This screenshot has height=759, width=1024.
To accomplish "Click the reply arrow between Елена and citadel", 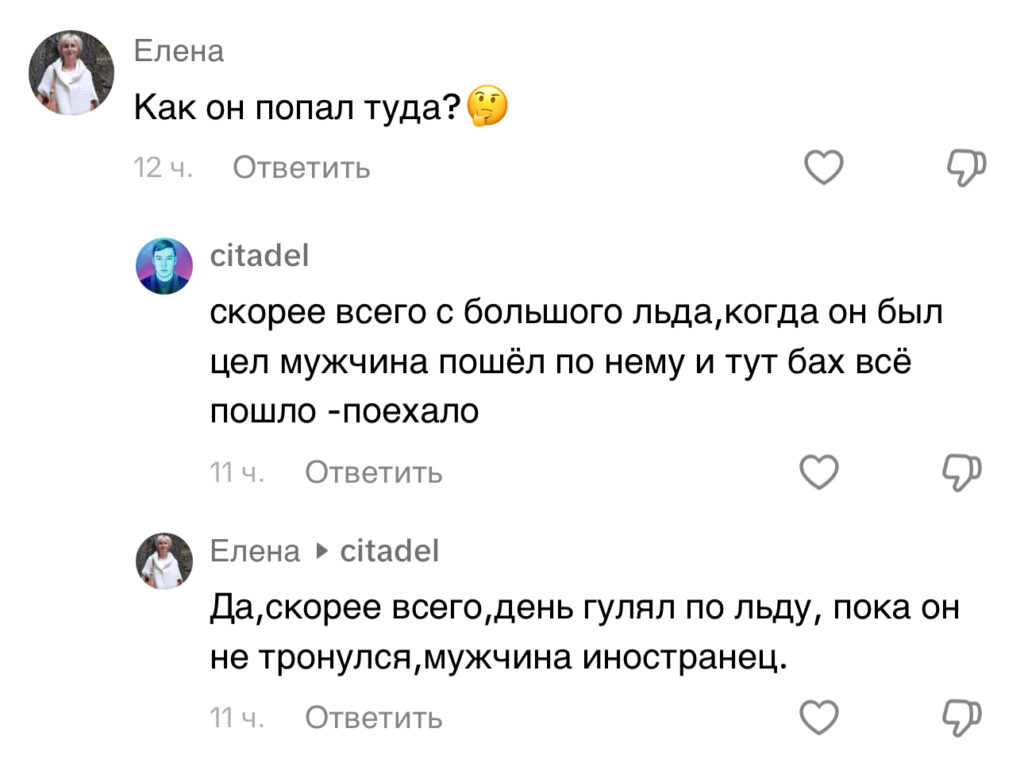I will coord(320,550).
